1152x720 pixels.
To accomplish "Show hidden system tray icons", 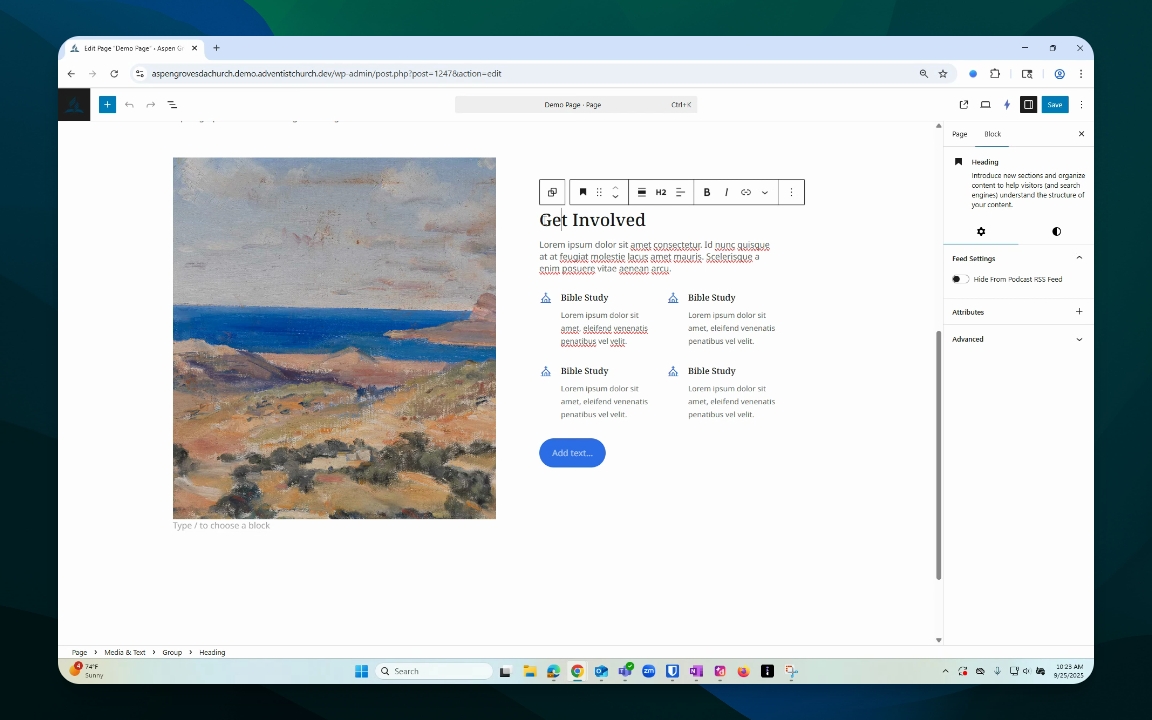I will [x=945, y=672].
